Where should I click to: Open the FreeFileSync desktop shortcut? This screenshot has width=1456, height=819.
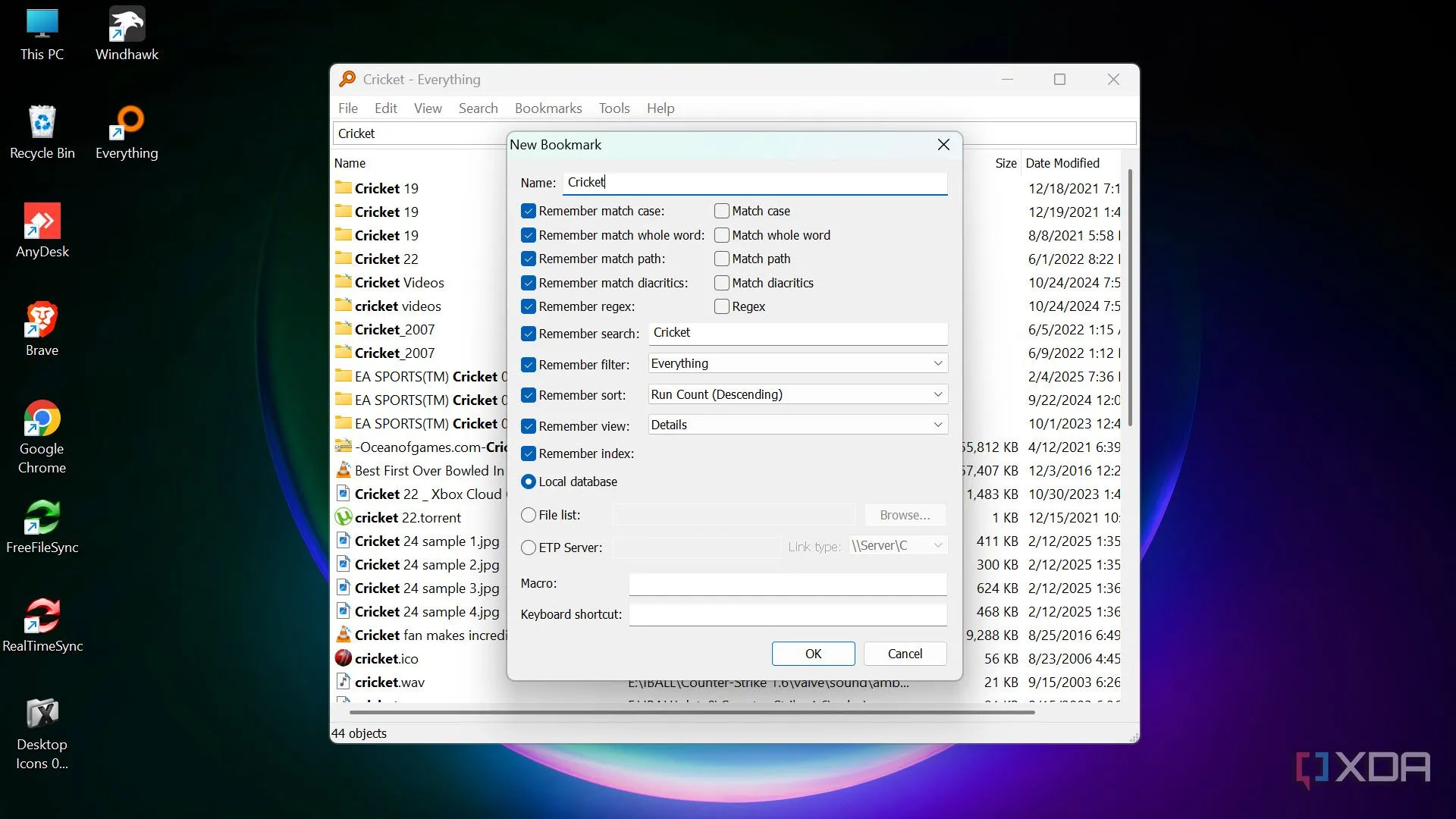click(42, 528)
